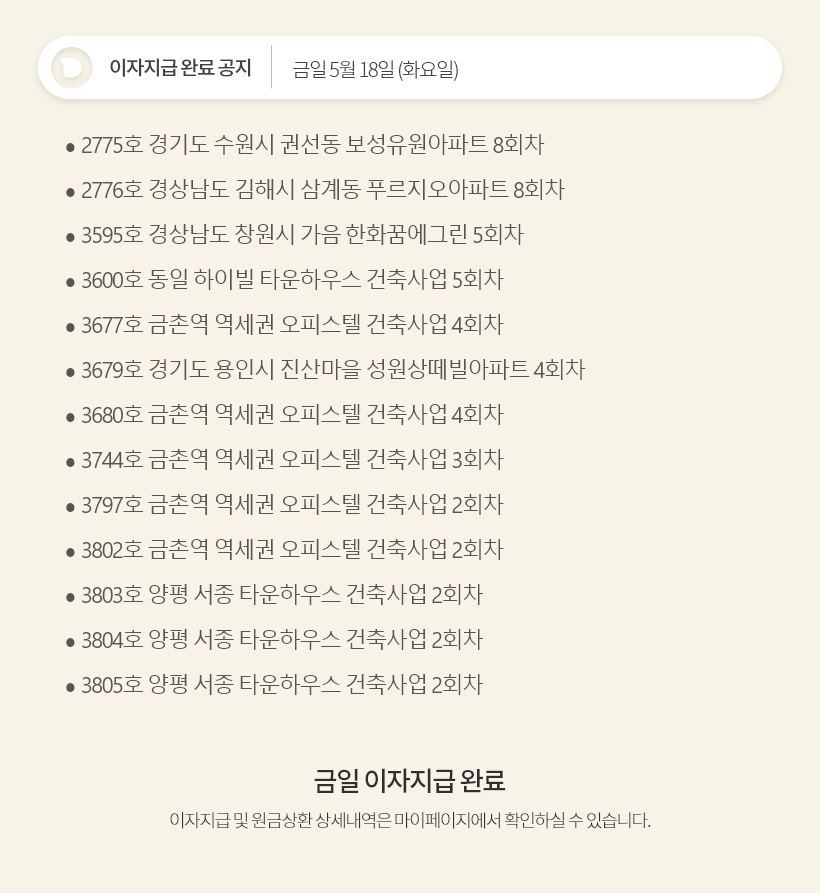Select 3804호 양평 서종 타운하우스 entry
Image resolution: width=820 pixels, height=893 pixels.
tap(282, 640)
